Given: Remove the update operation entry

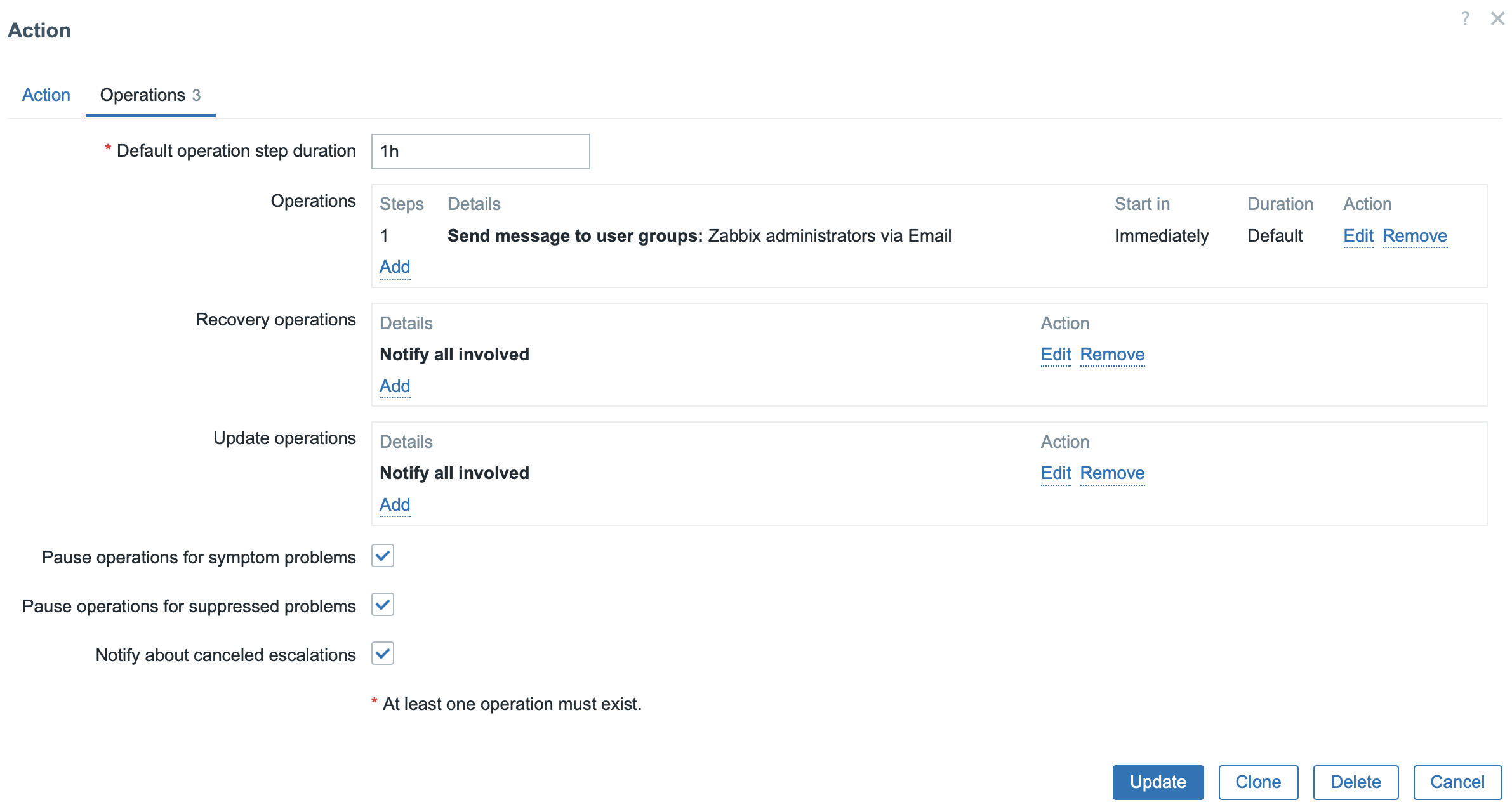Looking at the screenshot, I should point(1112,473).
